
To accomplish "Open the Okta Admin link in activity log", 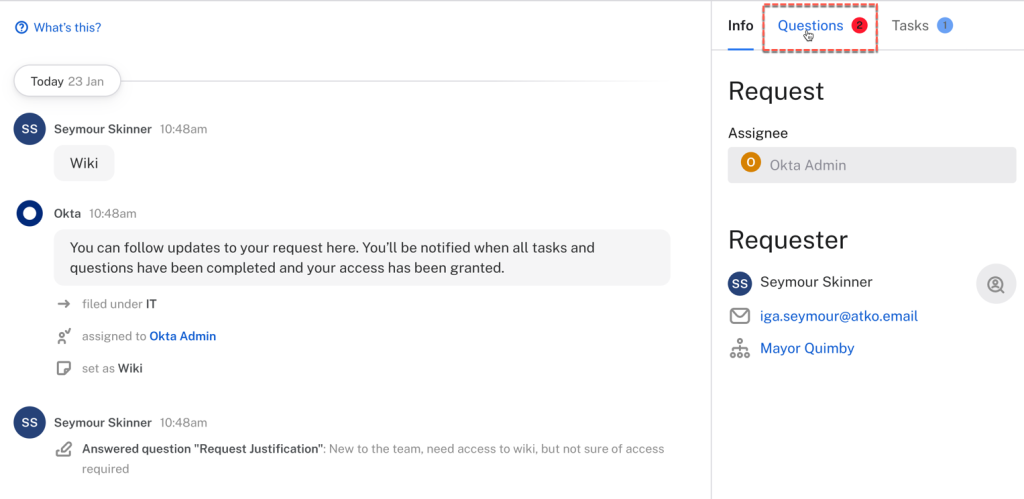I will tap(182, 336).
